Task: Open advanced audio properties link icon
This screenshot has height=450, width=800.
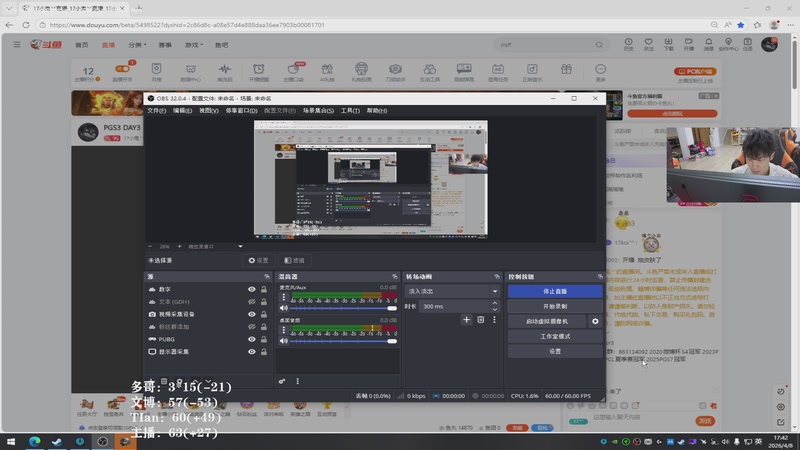Action: click(x=282, y=381)
